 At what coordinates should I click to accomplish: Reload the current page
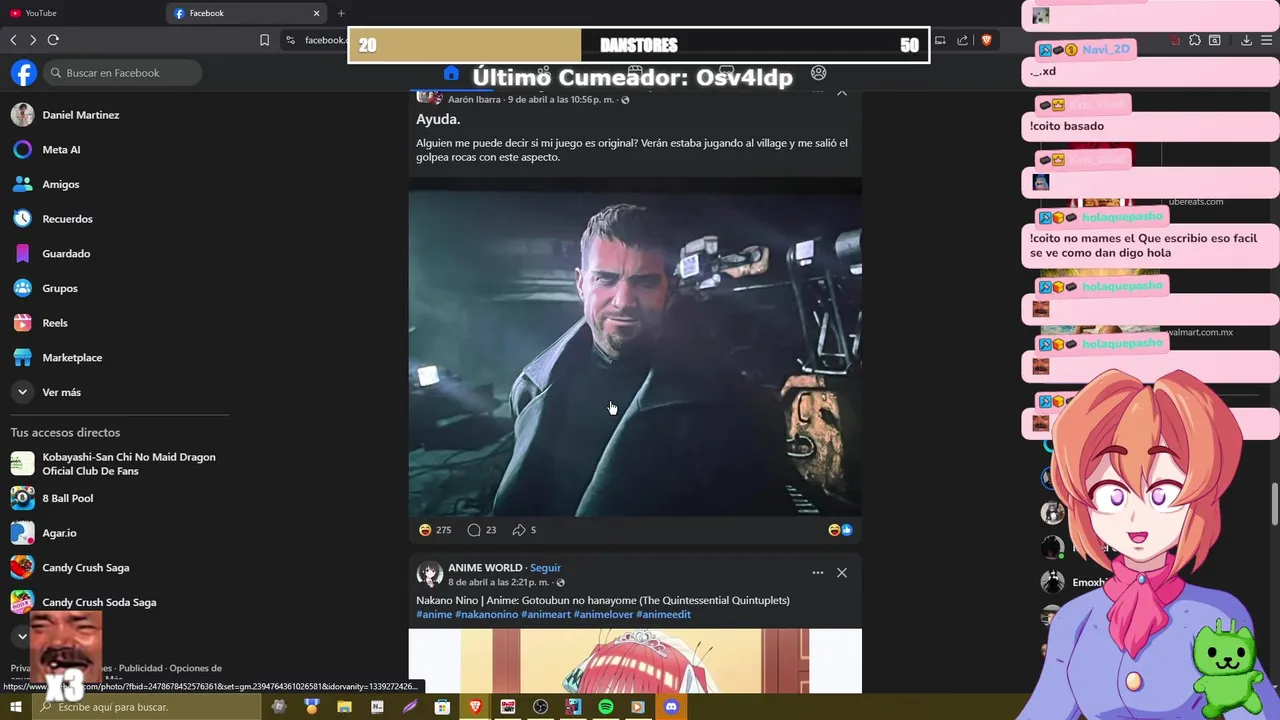click(x=53, y=40)
